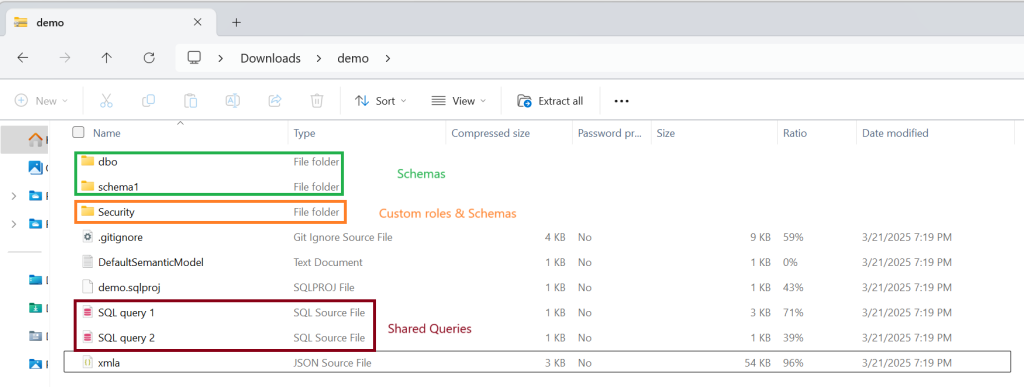Toggle the select-all checkbox beside Name
1024x387 pixels.
point(78,132)
